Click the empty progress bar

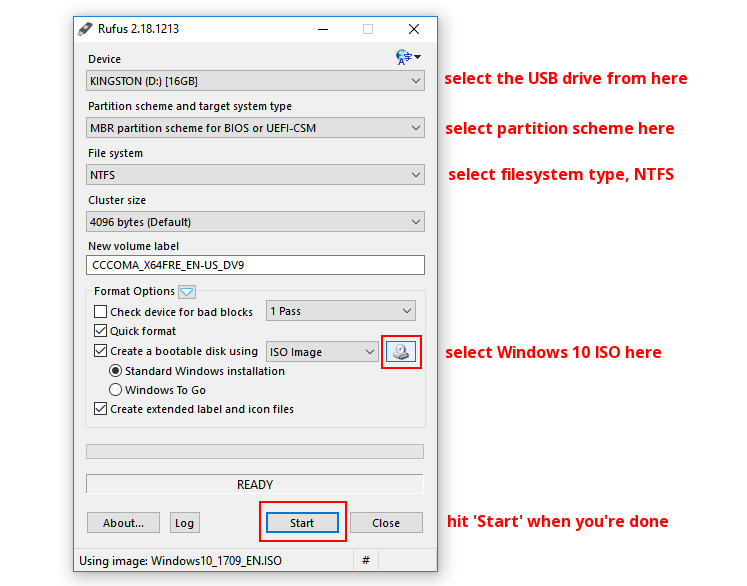[255, 452]
